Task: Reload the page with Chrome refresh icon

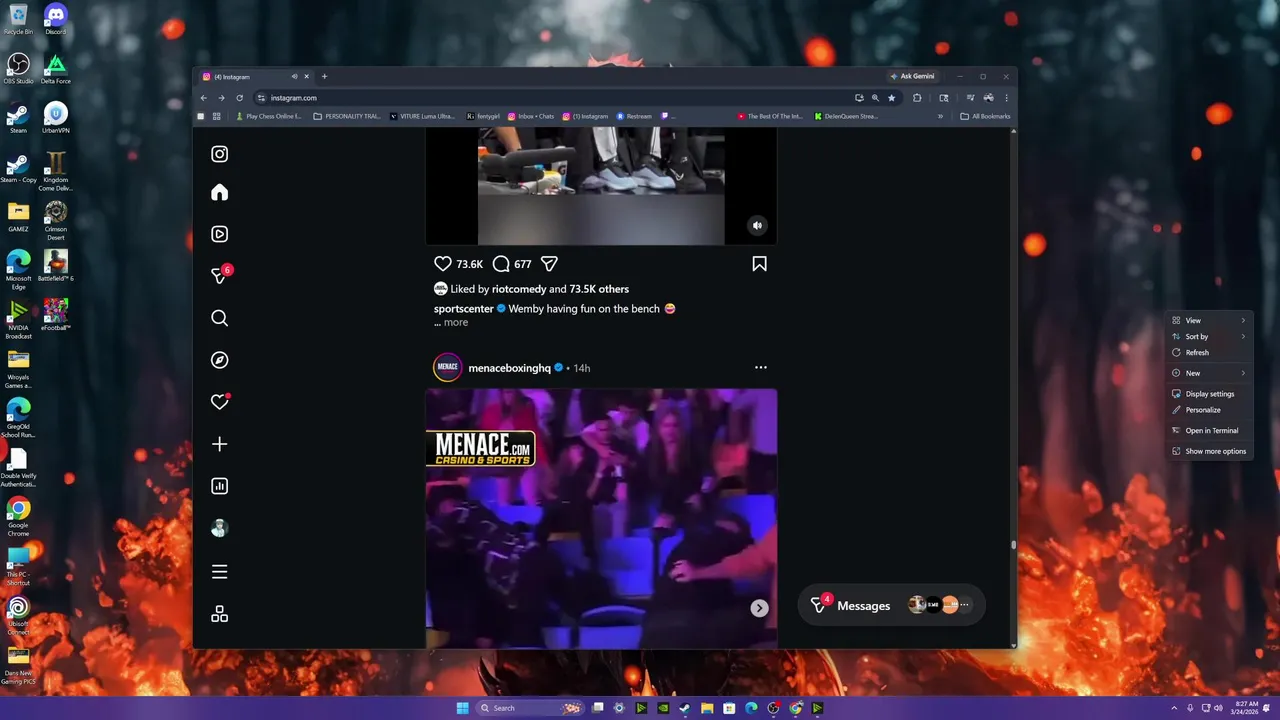Action: pyautogui.click(x=239, y=98)
